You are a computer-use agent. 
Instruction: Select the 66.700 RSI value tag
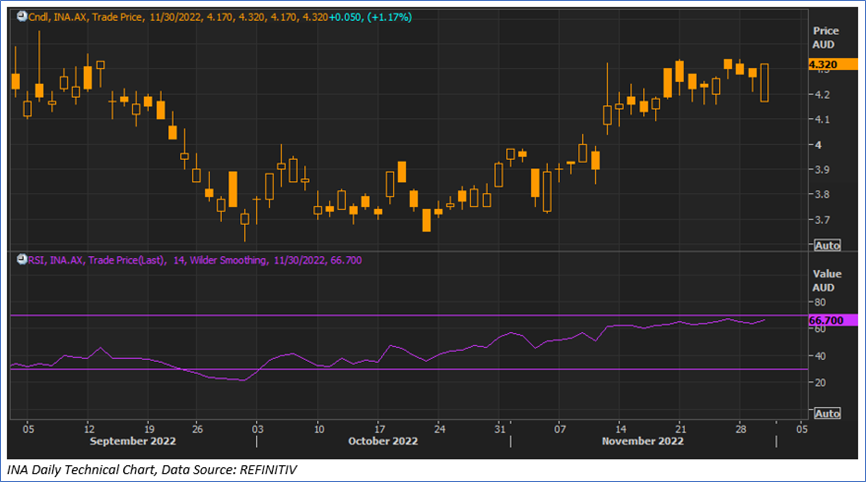point(833,320)
